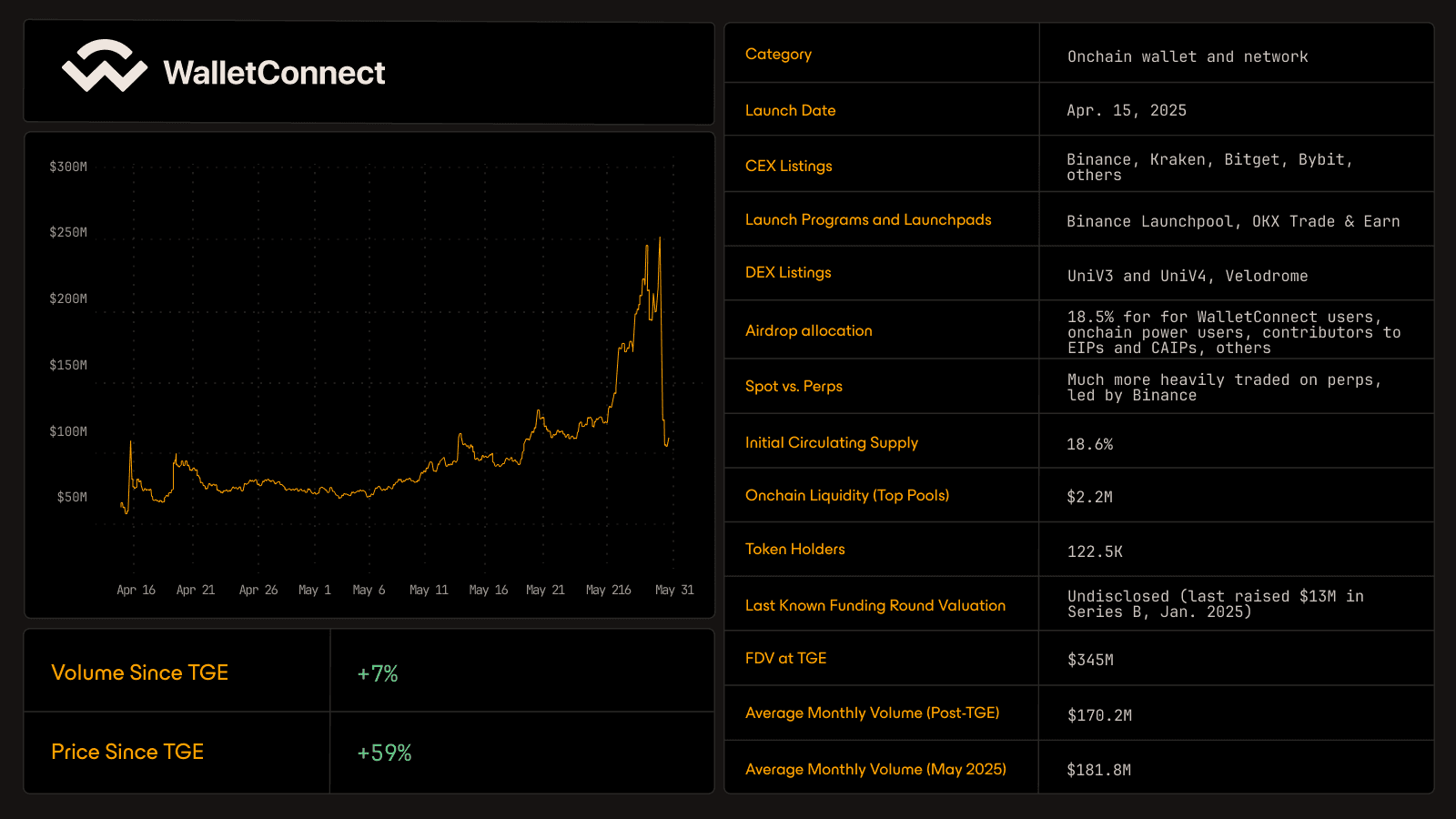Image resolution: width=1456 pixels, height=819 pixels.
Task: Click the WalletConnect title text
Action: 274,73
